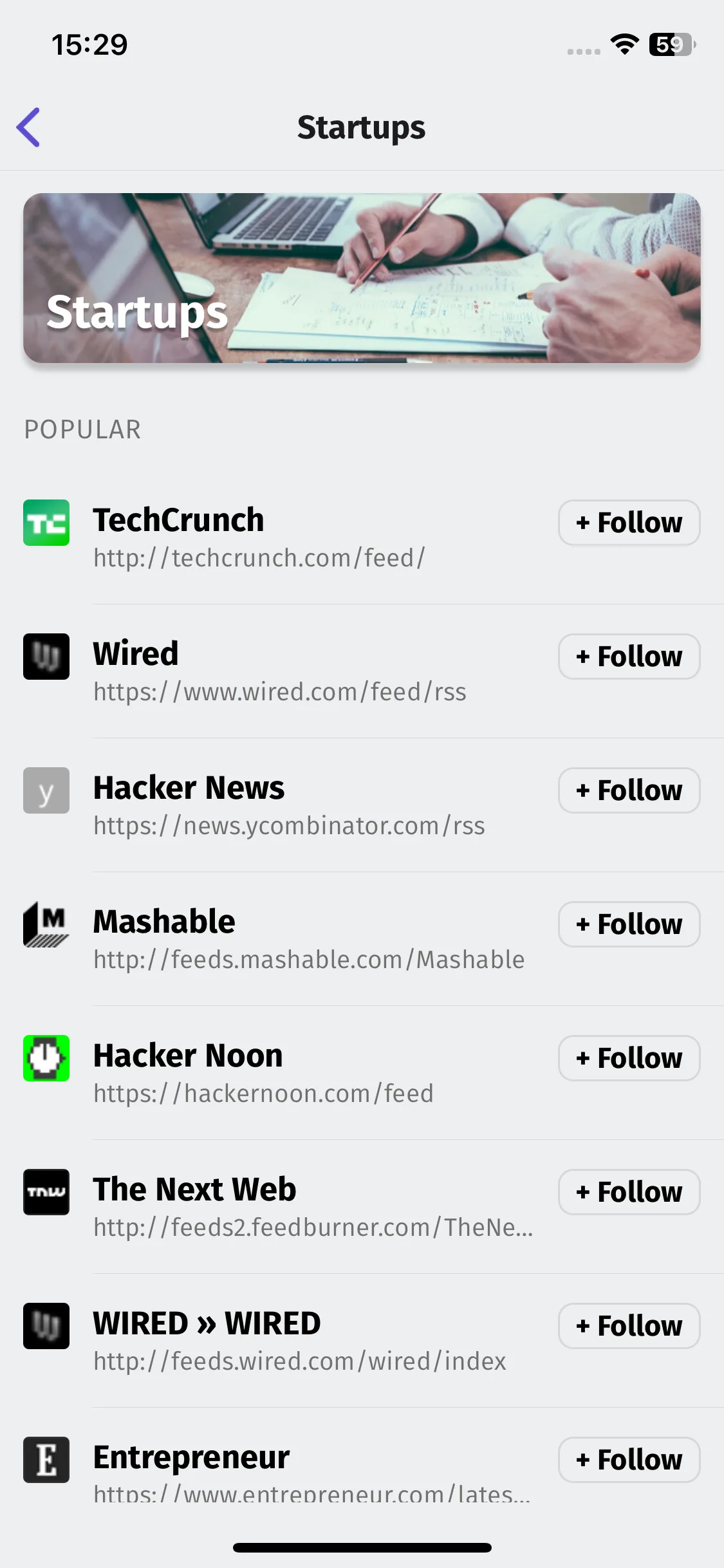Follow the Wired feed
The image size is (724, 1568).
(629, 657)
